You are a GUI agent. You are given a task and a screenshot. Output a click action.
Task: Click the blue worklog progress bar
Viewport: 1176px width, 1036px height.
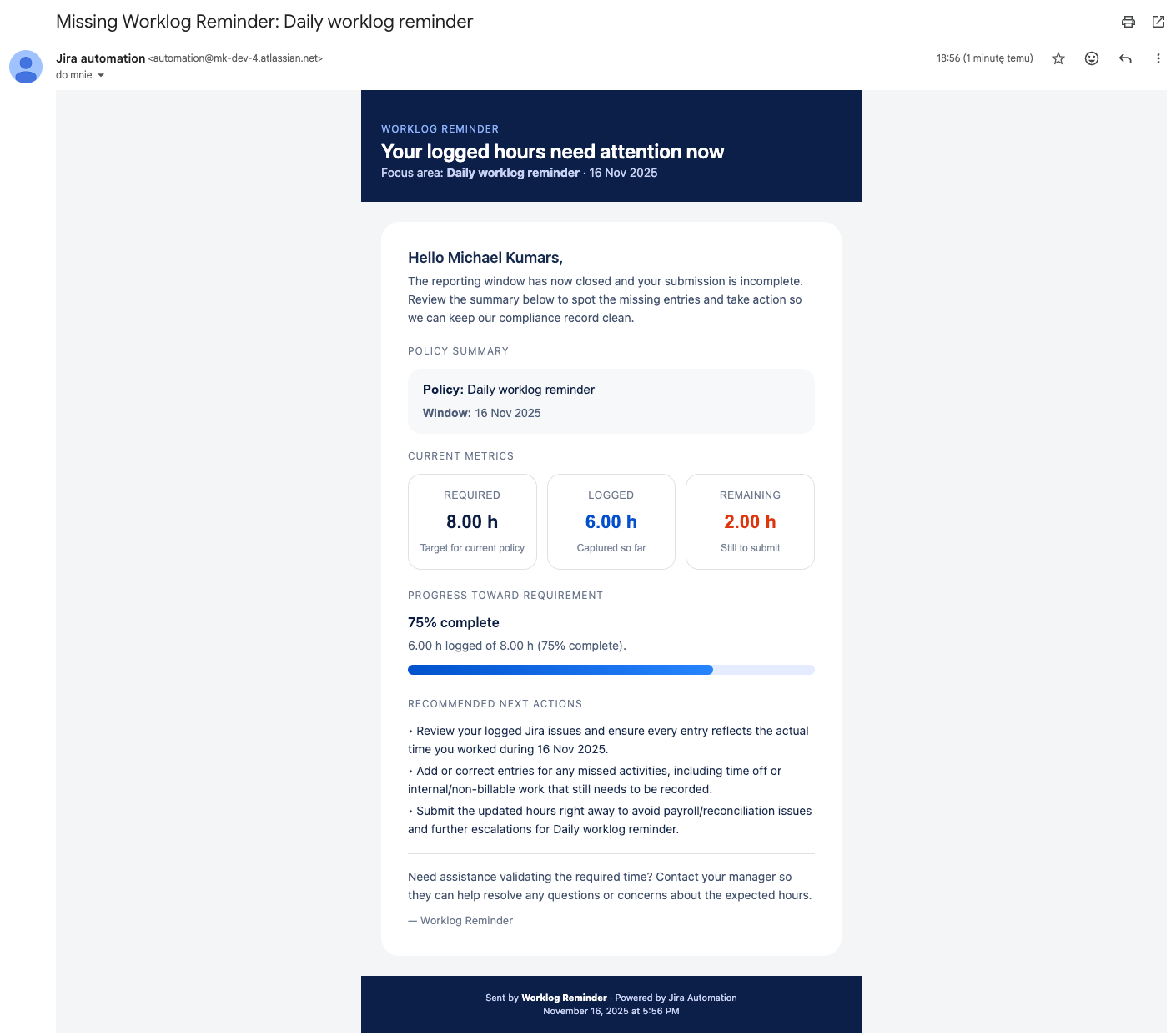(x=560, y=670)
